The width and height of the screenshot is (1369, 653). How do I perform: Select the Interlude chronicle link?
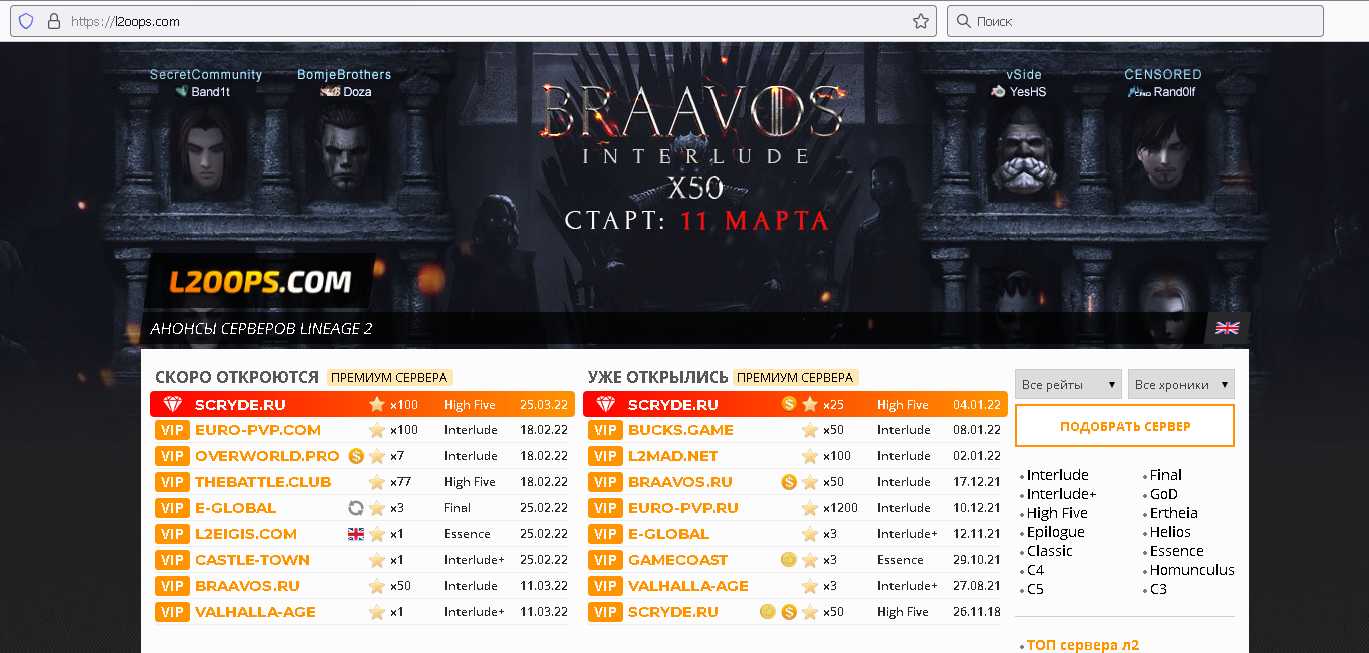coord(1057,475)
